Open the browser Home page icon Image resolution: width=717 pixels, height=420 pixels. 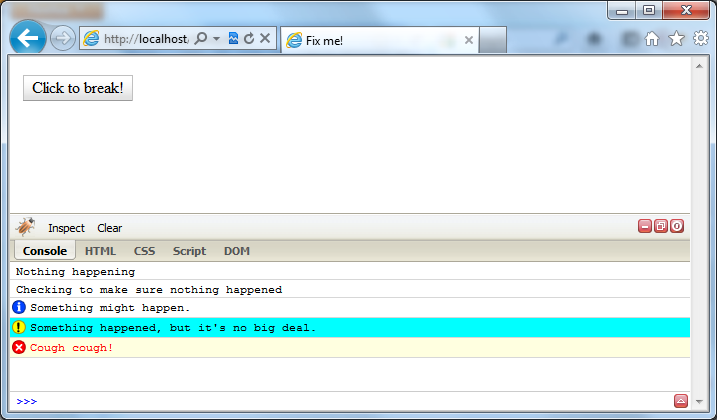tap(652, 39)
